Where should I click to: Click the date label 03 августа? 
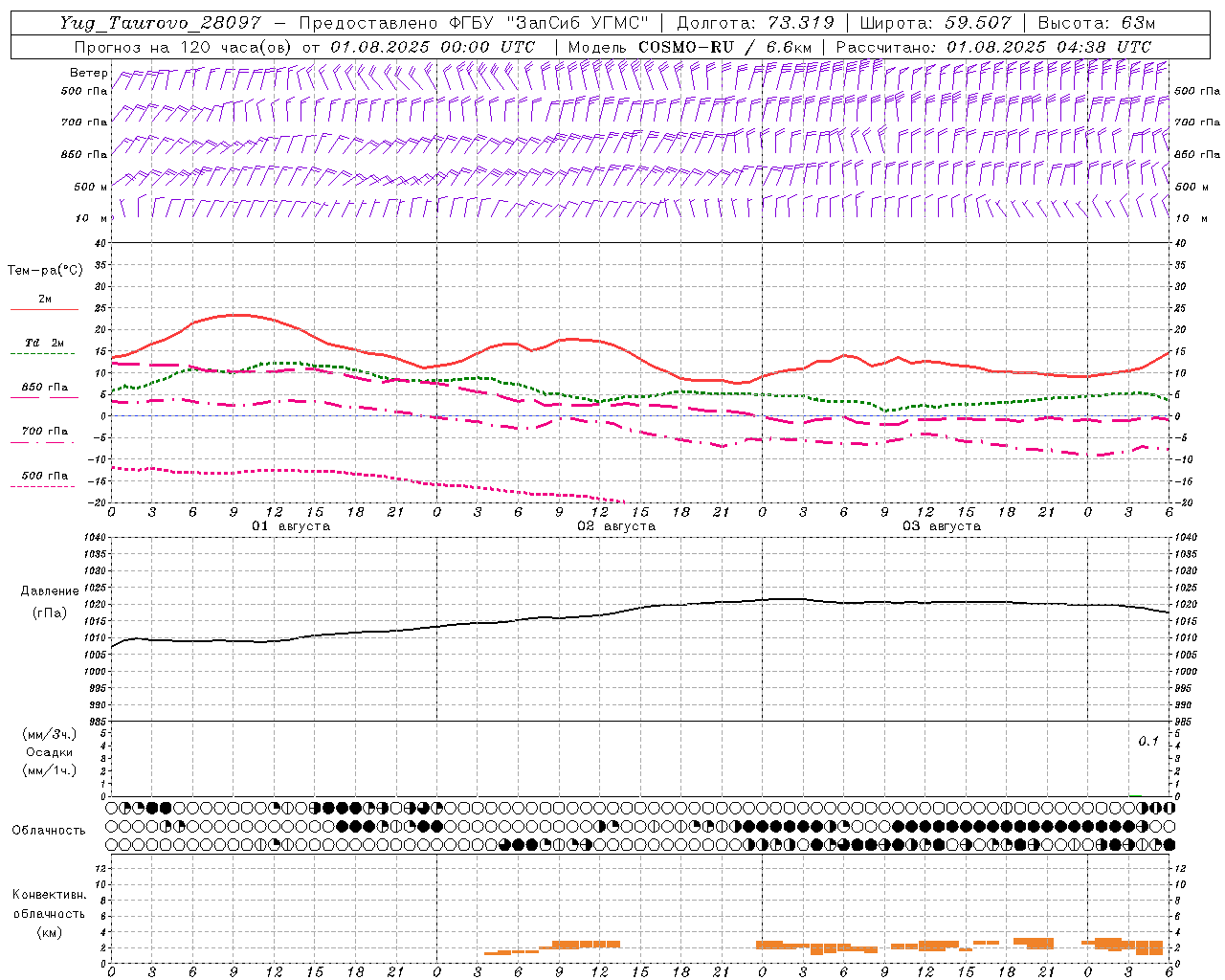tap(942, 526)
